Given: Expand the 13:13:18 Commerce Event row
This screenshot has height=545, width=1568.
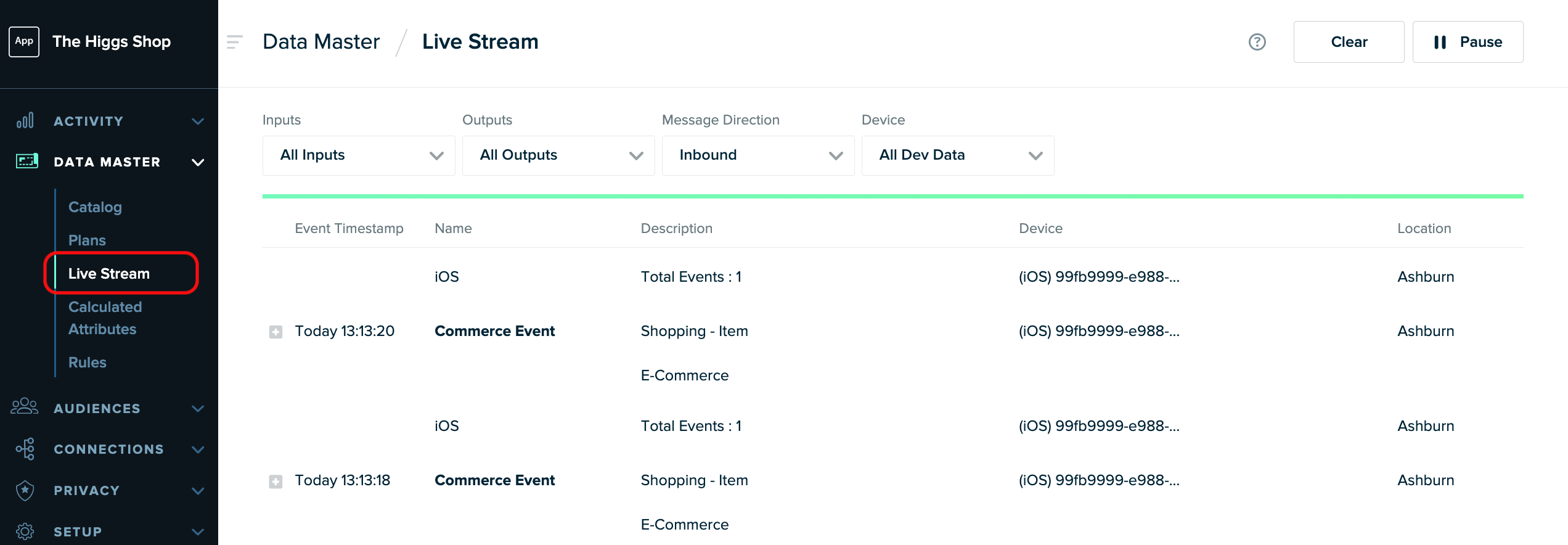Looking at the screenshot, I should click(x=276, y=481).
